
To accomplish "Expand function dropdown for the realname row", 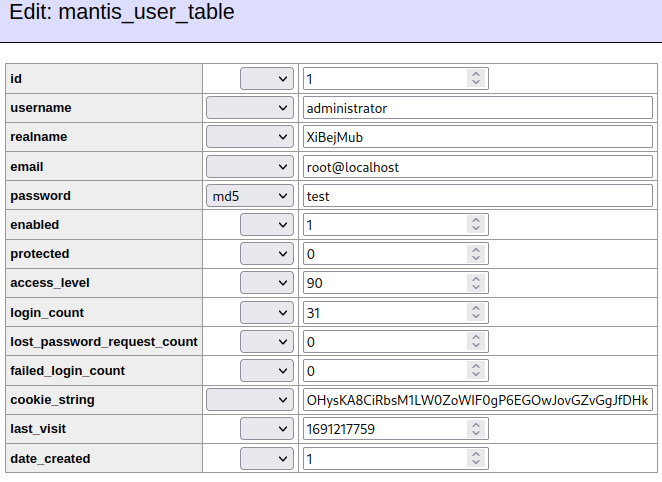I will tap(250, 137).
